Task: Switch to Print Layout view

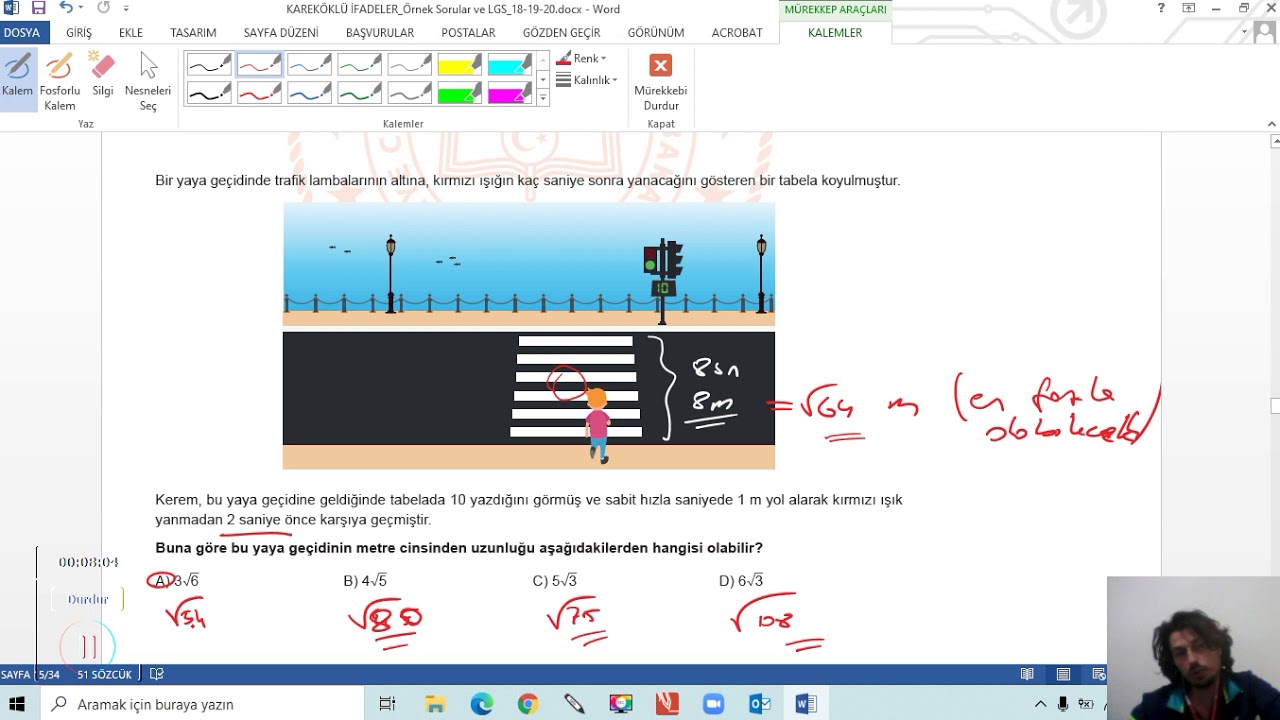Action: (x=1063, y=675)
